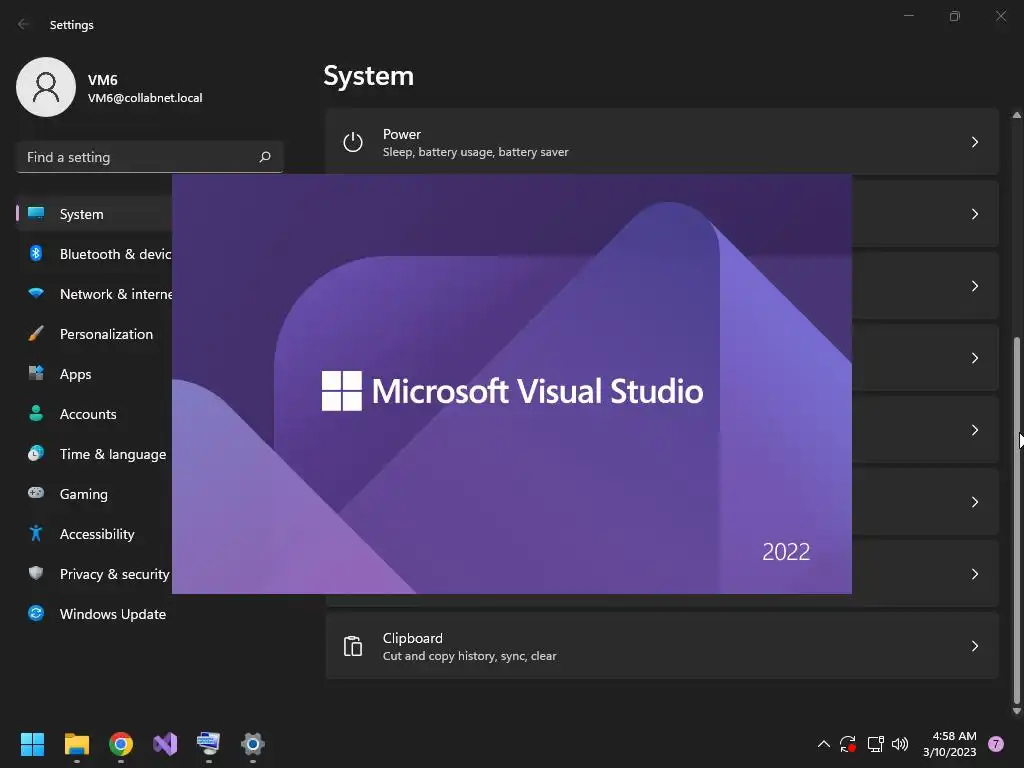Go to Gaming settings

[95, 494]
